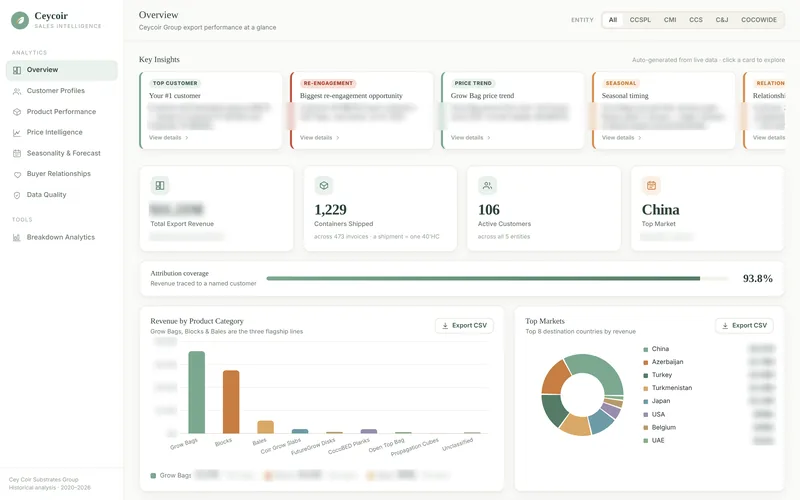Go to Buyer Relationships
The width and height of the screenshot is (800, 500).
62,174
